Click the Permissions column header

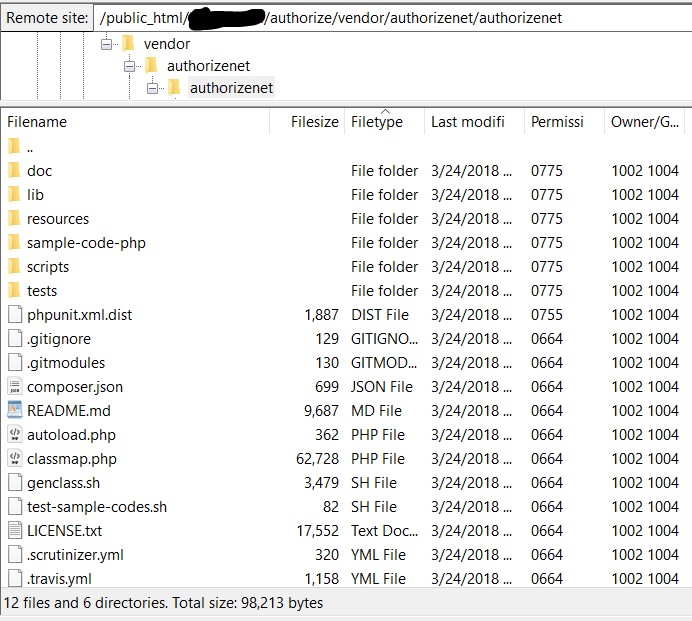coord(557,122)
